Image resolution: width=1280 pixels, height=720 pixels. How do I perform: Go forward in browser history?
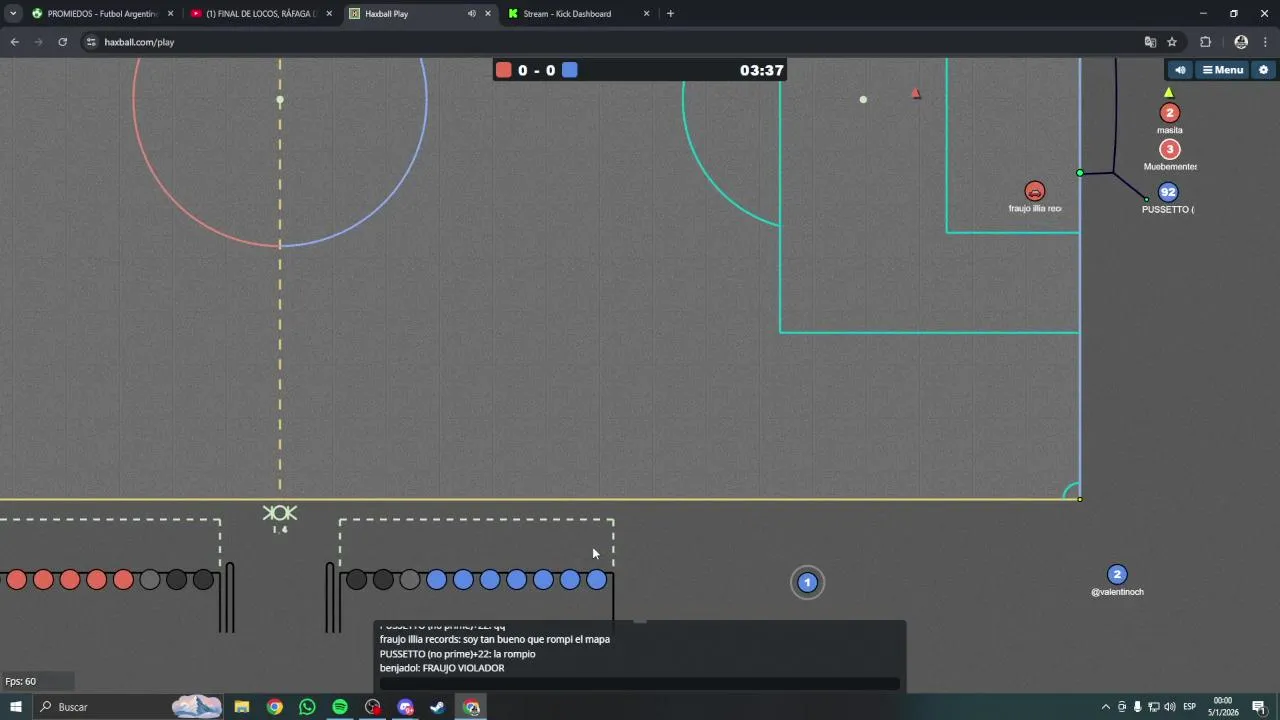point(38,42)
